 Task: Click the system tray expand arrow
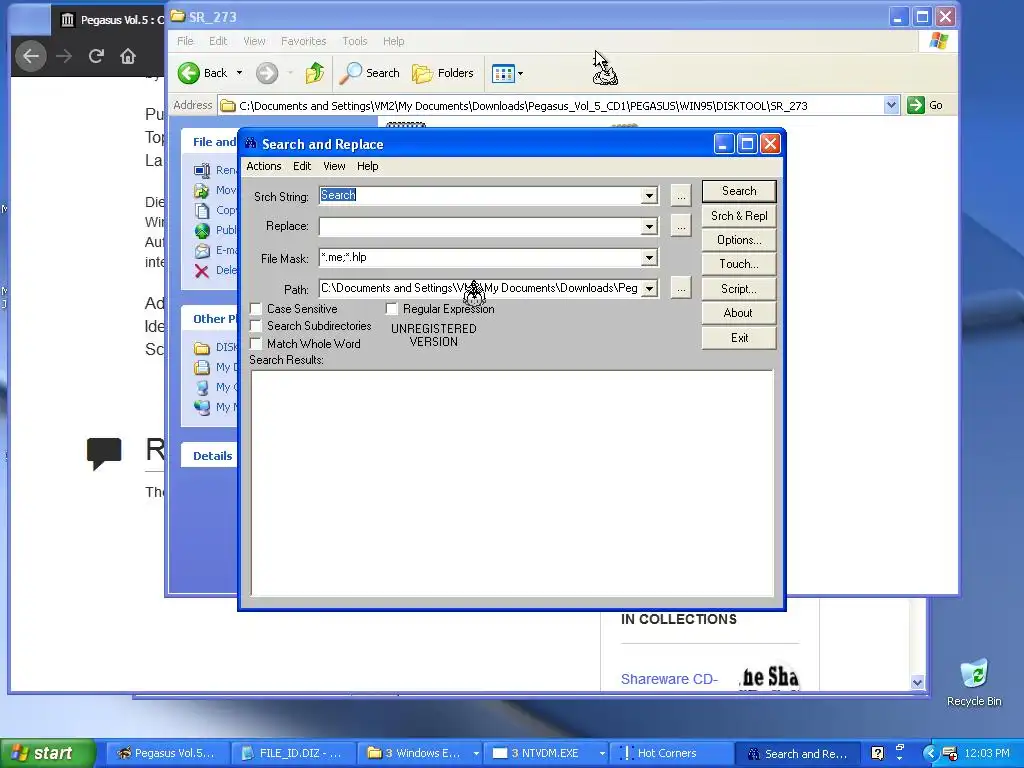[930, 753]
